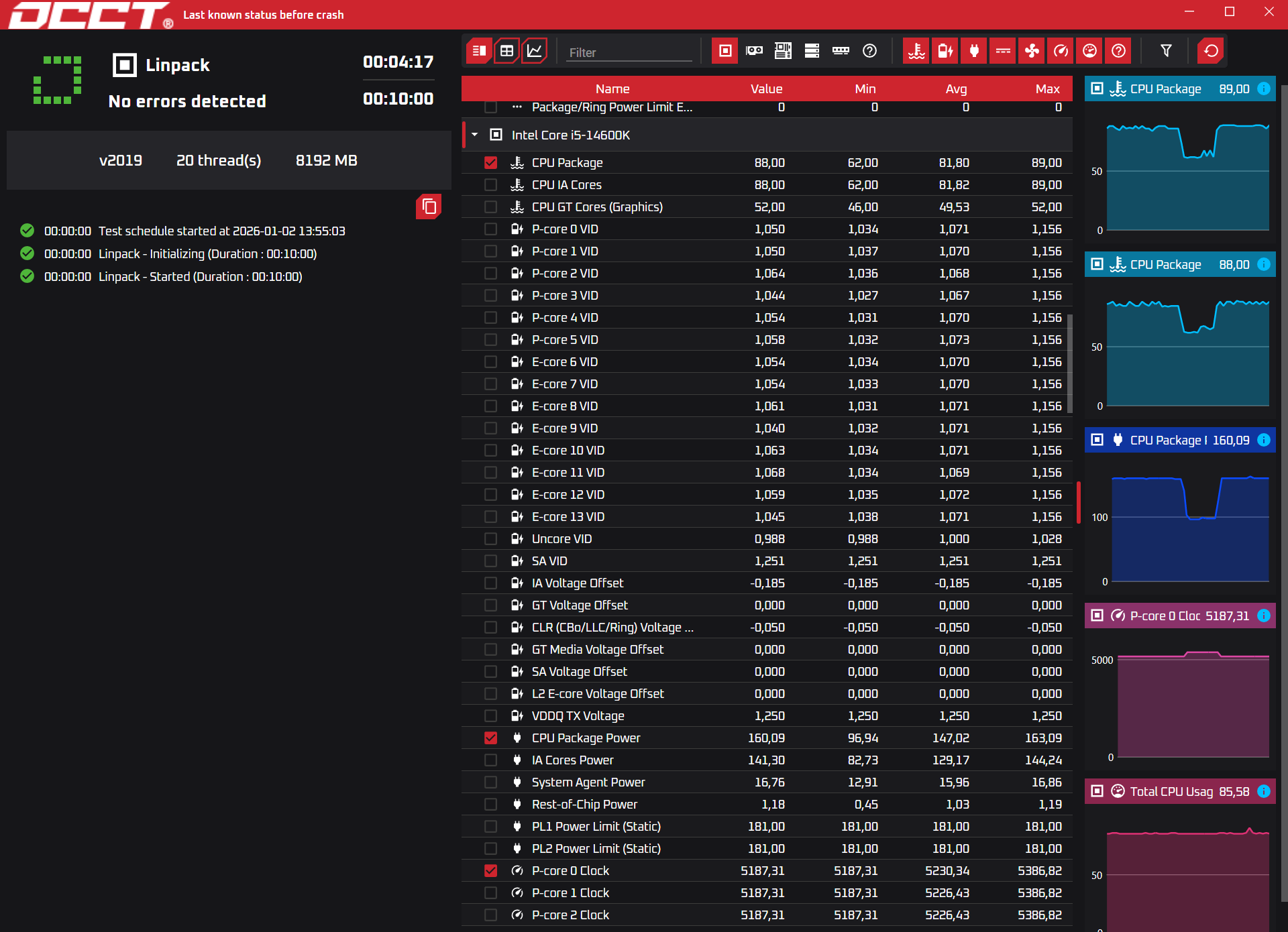
Task: Sort by the Max column header
Action: (x=1046, y=89)
